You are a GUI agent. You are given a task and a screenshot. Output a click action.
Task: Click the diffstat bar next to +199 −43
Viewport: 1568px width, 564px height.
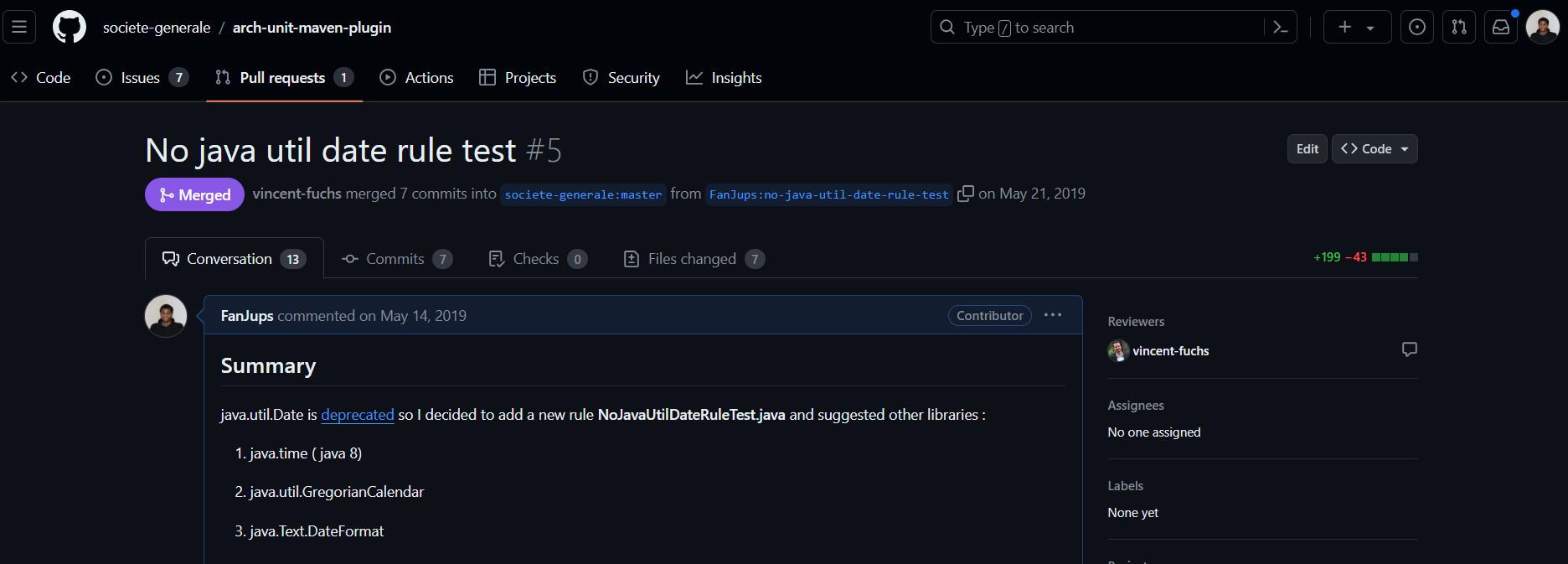(1394, 257)
